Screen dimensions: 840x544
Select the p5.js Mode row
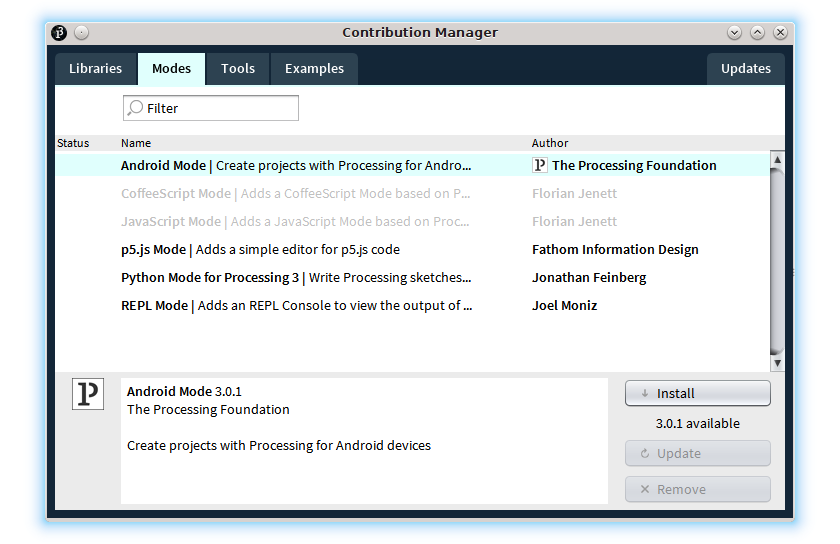tap(412, 249)
